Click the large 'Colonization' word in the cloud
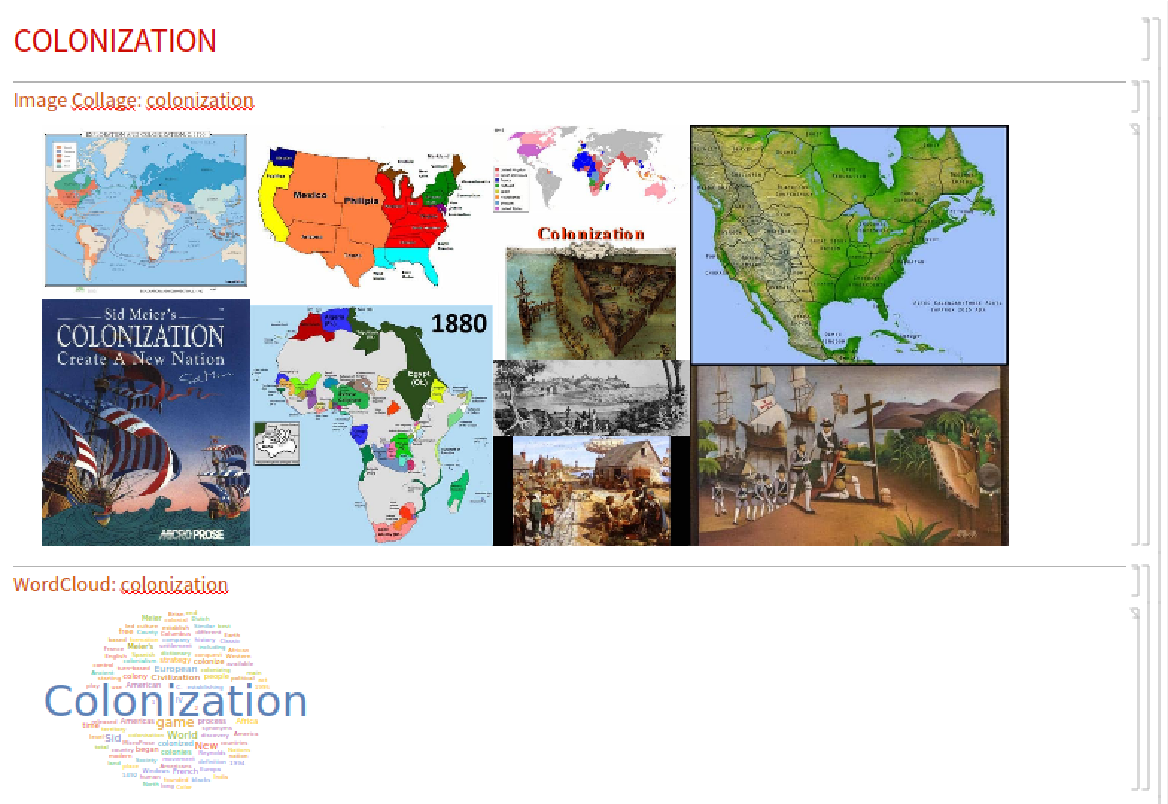This screenshot has width=1168, height=804. (176, 702)
